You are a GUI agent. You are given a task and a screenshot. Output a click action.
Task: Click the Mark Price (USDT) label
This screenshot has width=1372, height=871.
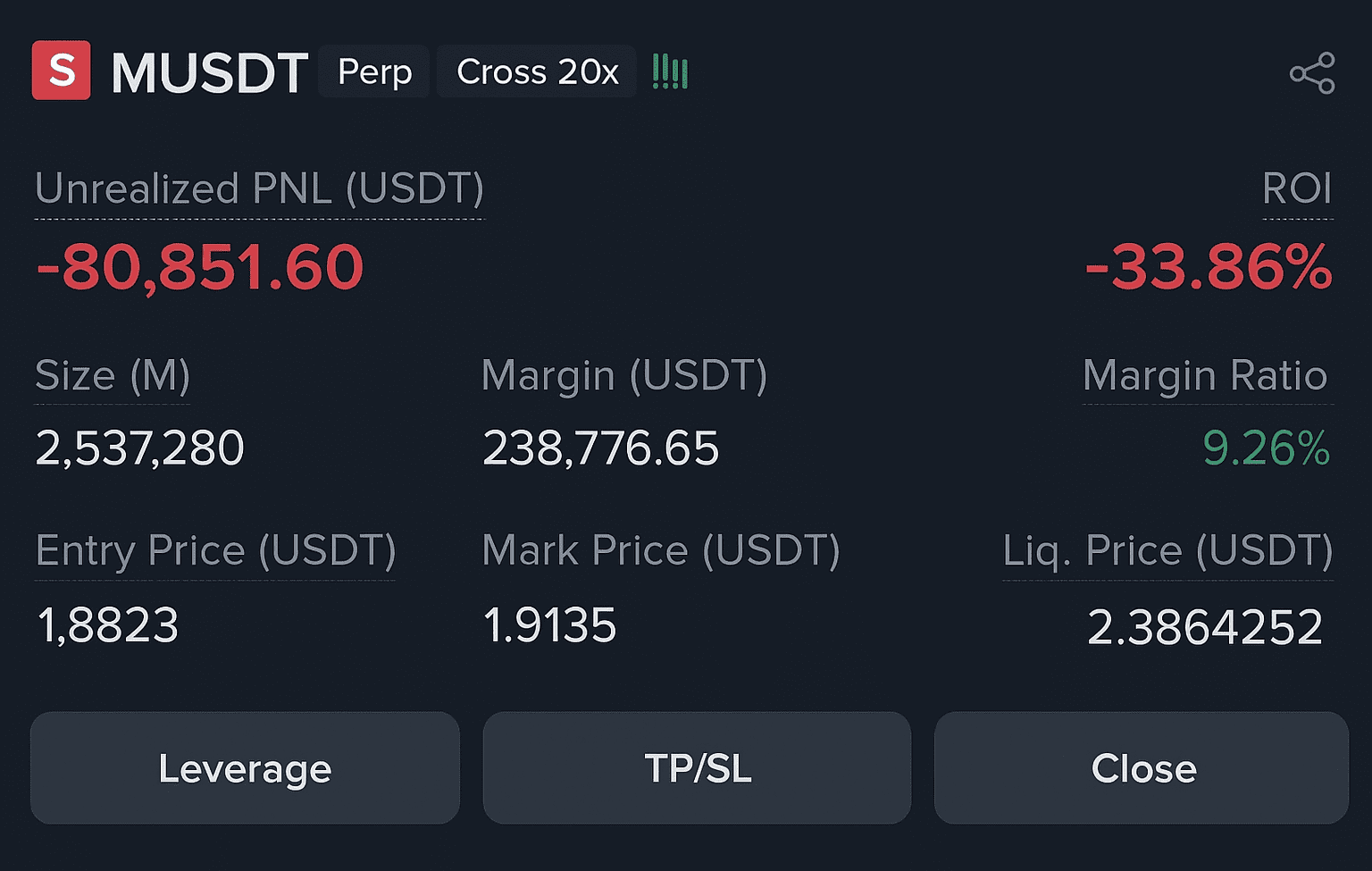pos(661,550)
